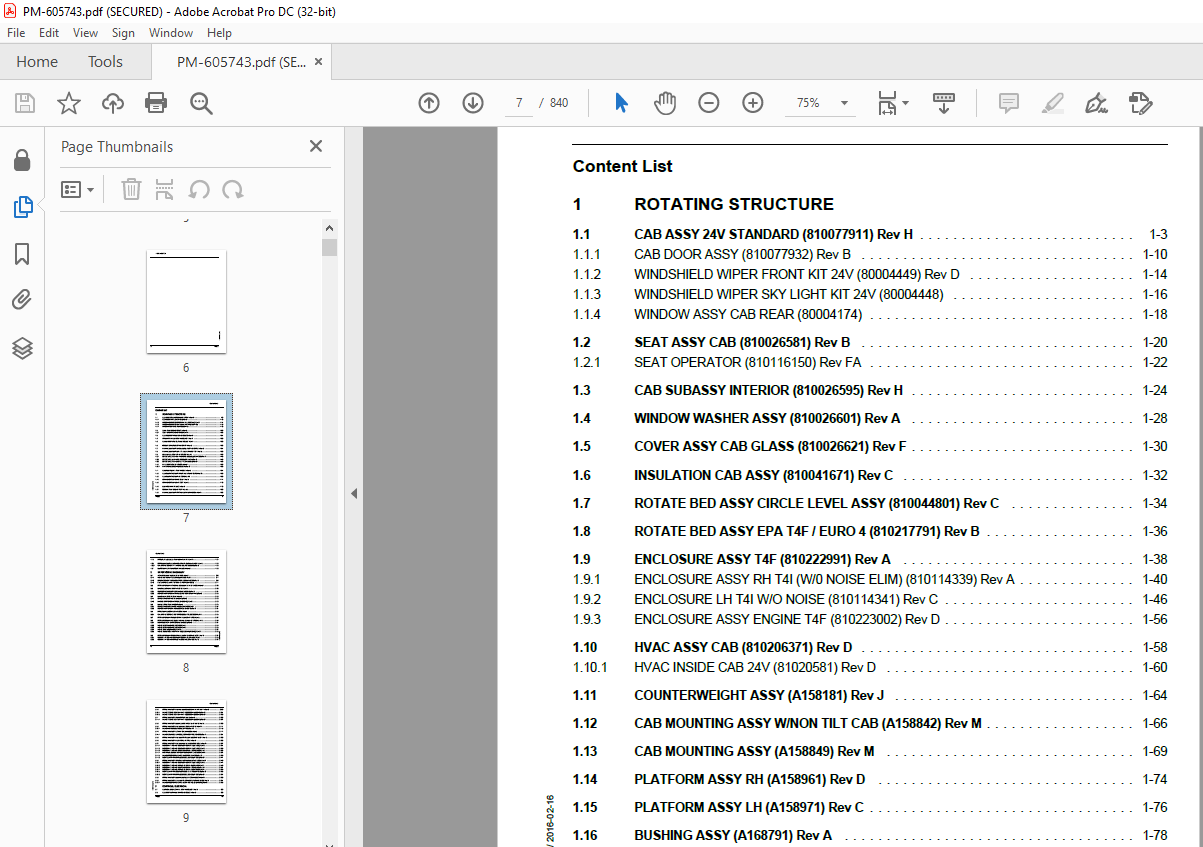Open the Sign document pen tool

click(x=1096, y=103)
